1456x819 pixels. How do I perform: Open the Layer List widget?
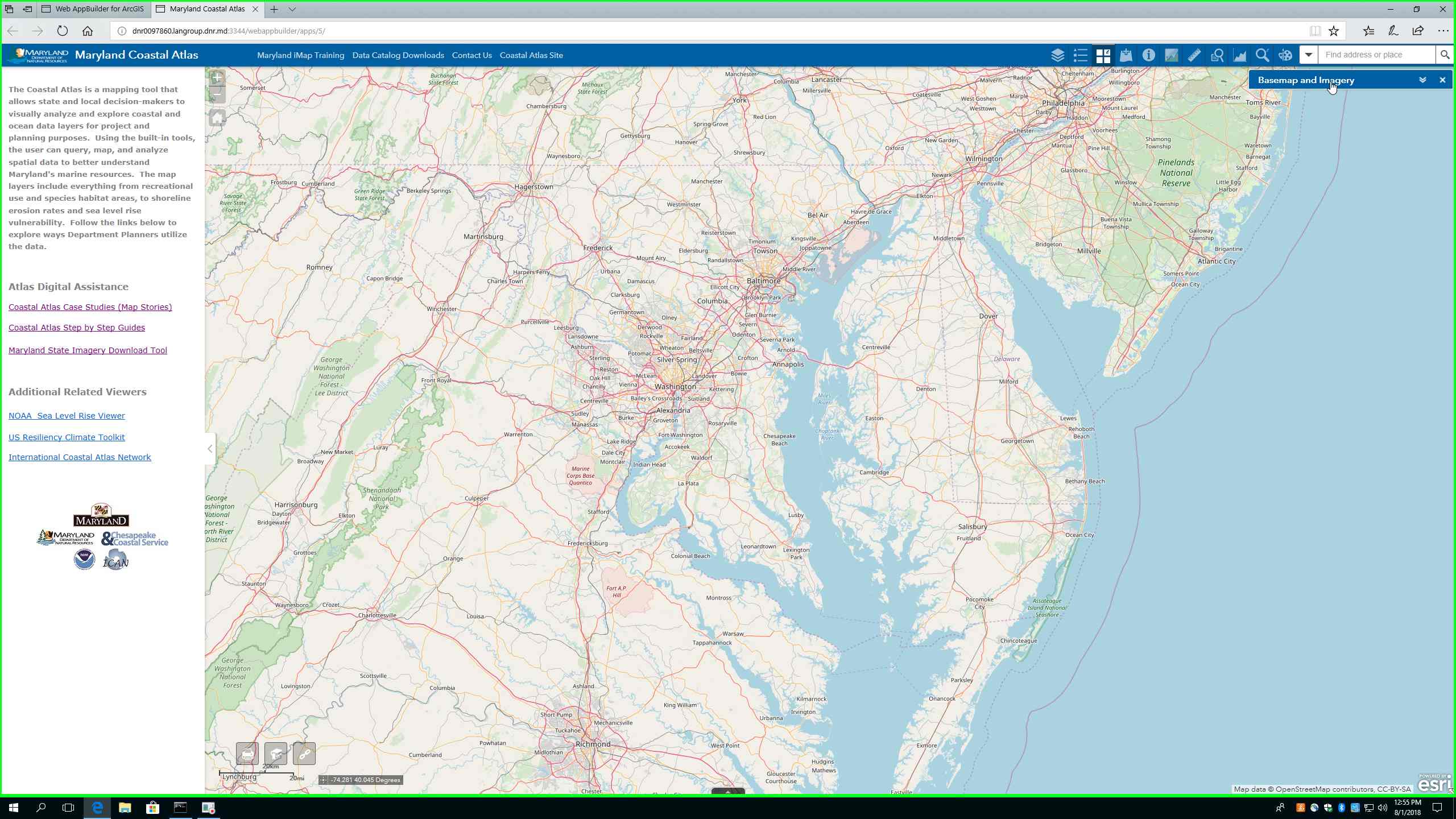click(1057, 55)
